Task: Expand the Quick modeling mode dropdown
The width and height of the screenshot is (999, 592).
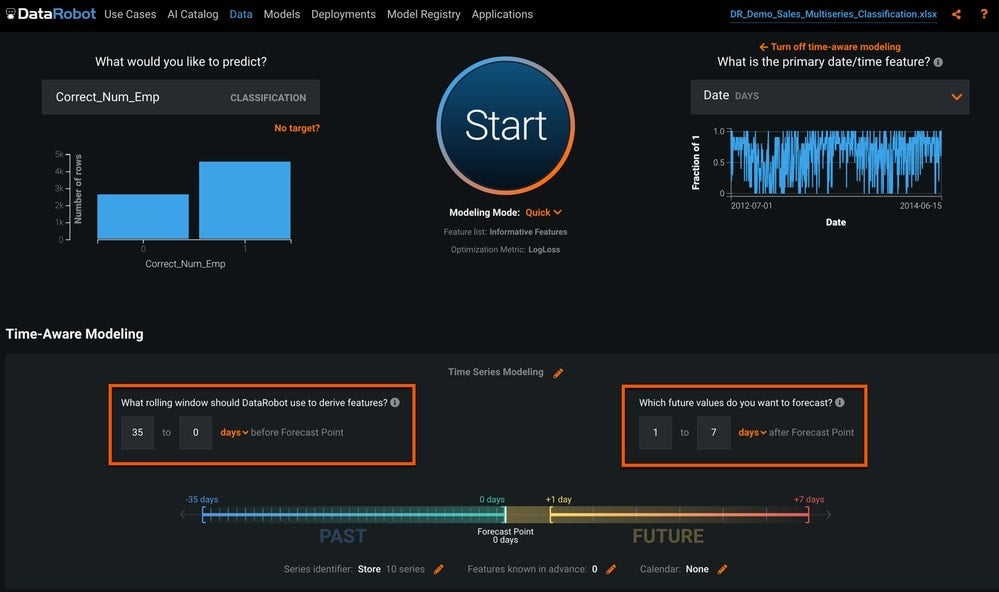Action: click(543, 212)
